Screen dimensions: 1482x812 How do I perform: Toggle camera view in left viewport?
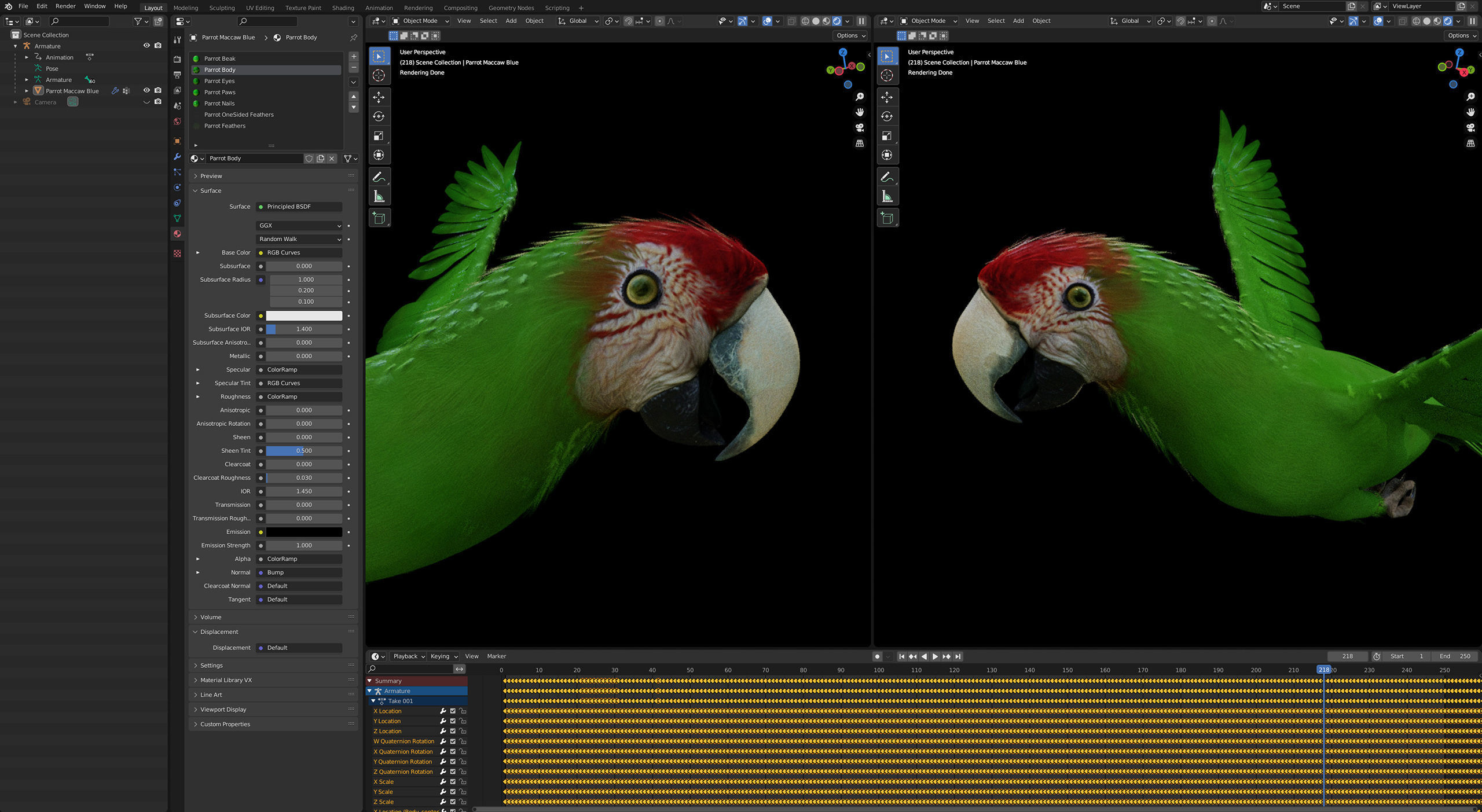coord(860,127)
